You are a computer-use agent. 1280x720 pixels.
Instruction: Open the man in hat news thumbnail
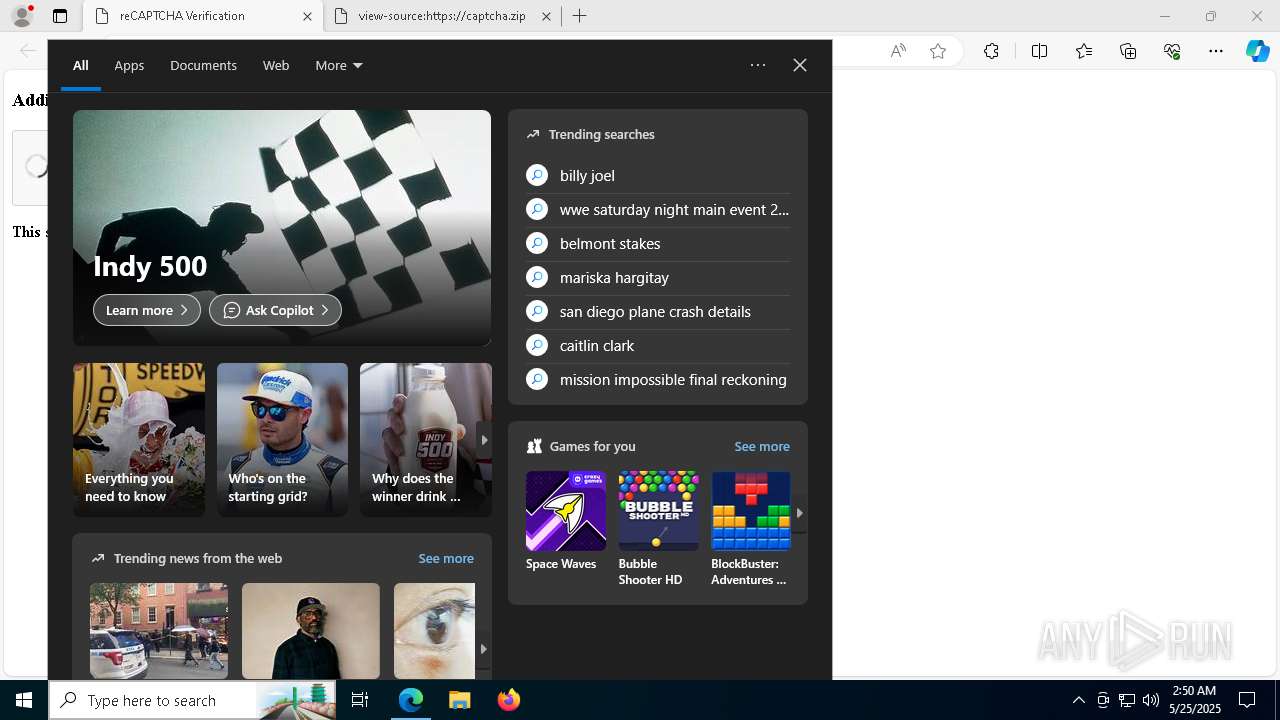[x=311, y=631]
